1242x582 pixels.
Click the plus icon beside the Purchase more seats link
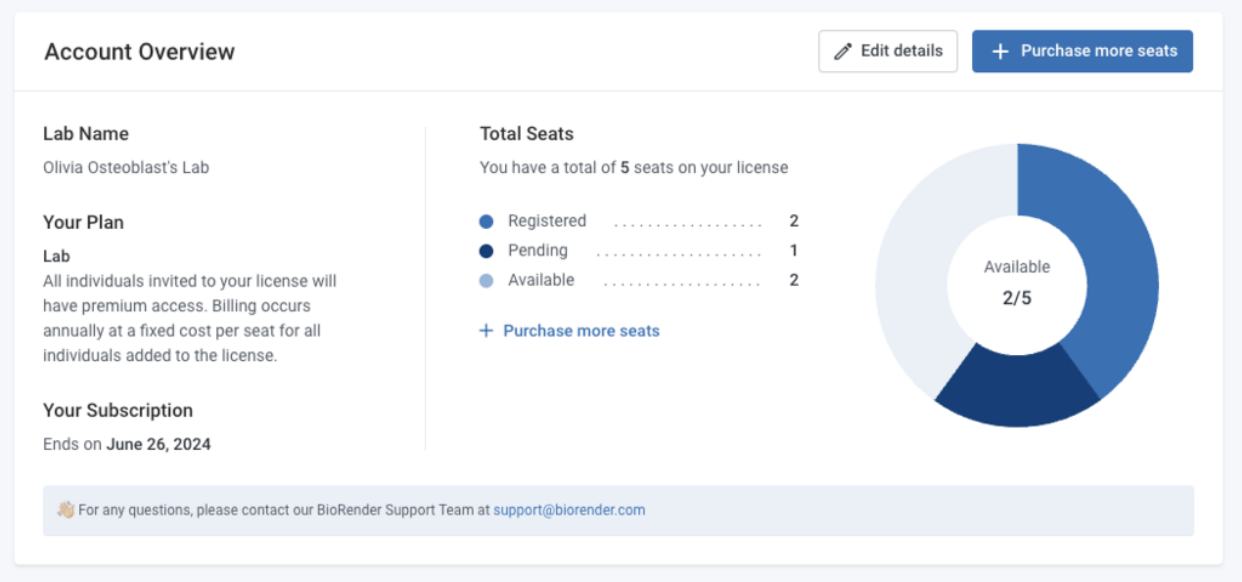tap(486, 330)
